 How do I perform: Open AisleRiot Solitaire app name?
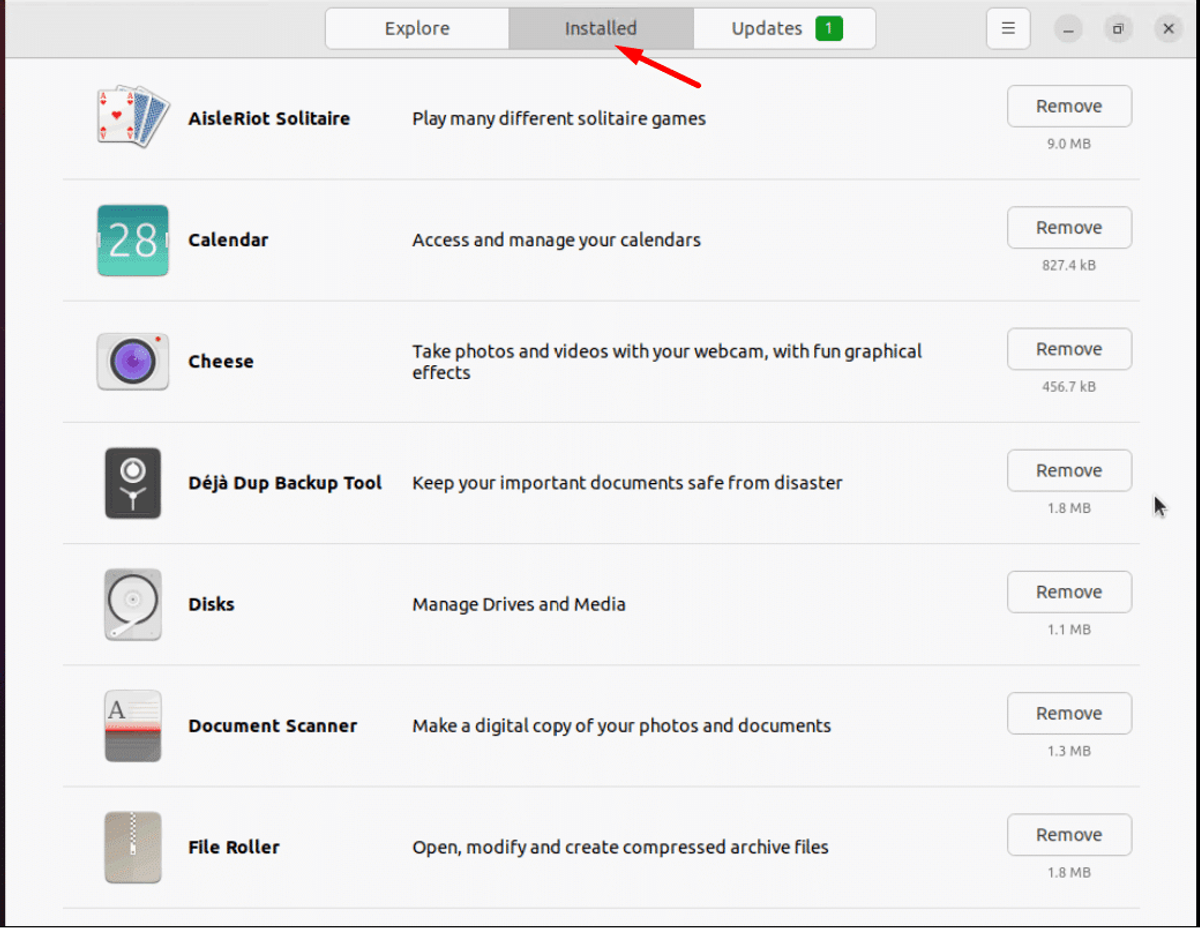[269, 118]
